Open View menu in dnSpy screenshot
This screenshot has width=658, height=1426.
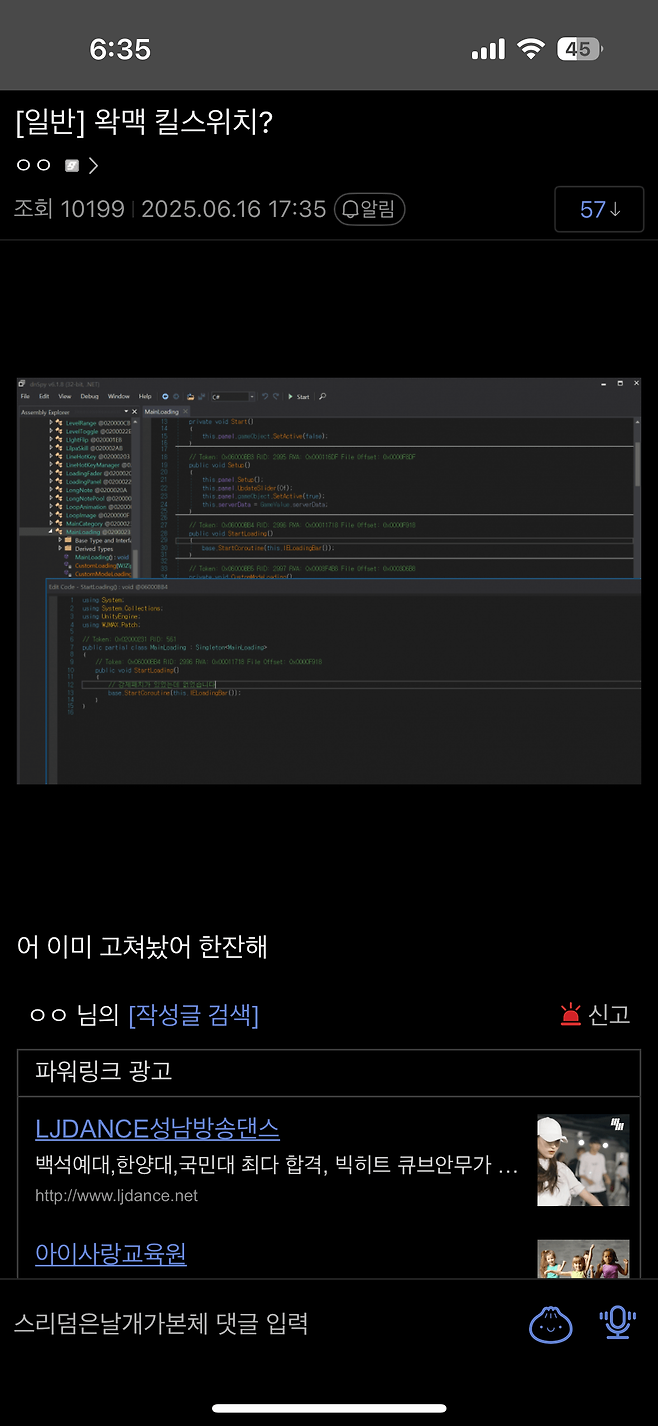click(65, 396)
